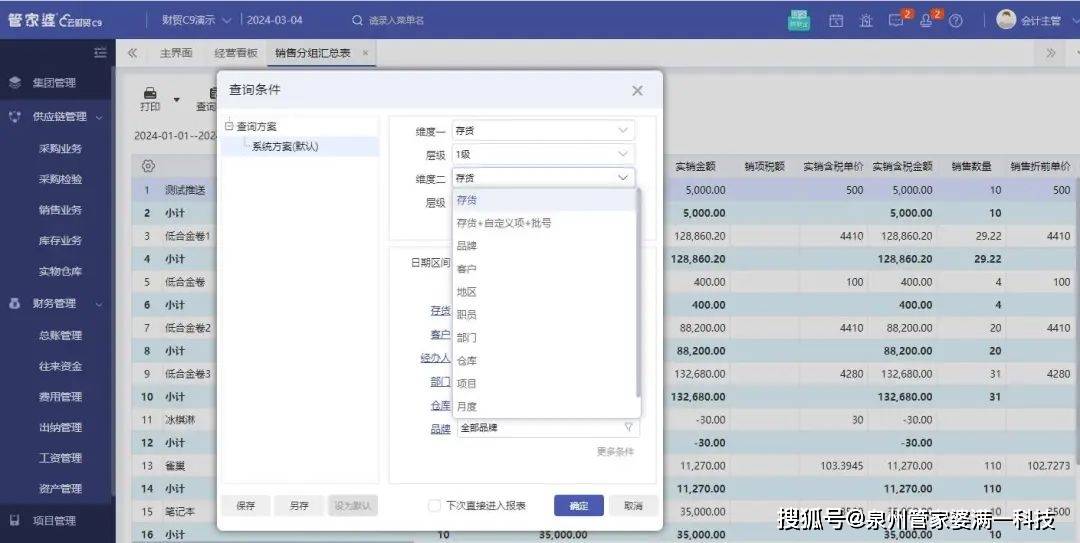The height and width of the screenshot is (543, 1080).
Task: Click the 更多条件 link
Action: pos(615,452)
